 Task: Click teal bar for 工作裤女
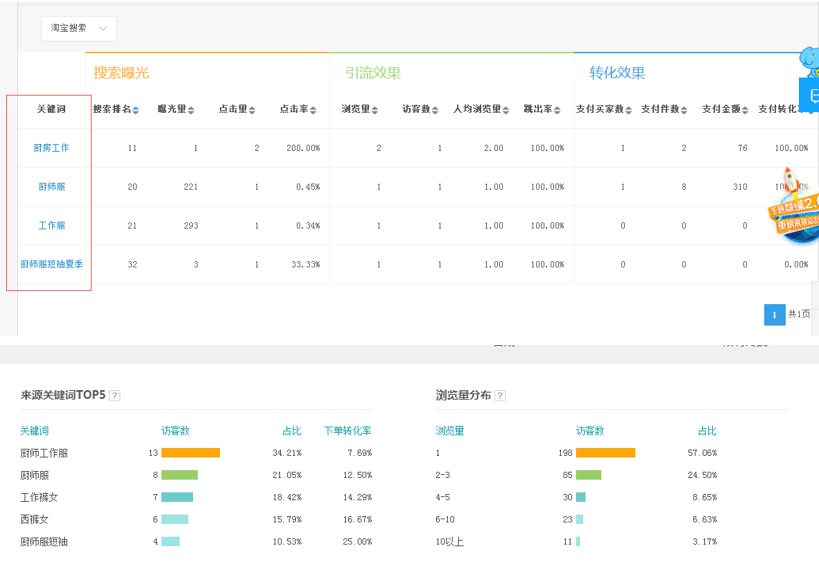point(177,497)
